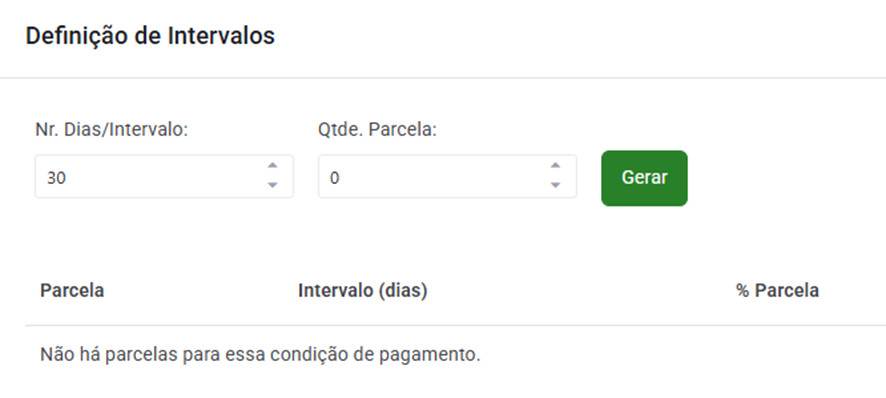Click the Intervalo (dias) column header

click(363, 291)
